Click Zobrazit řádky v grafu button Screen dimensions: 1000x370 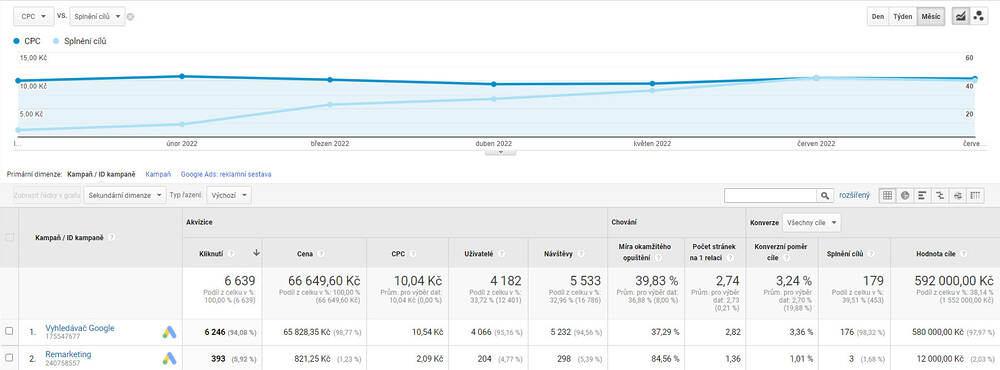[47, 195]
